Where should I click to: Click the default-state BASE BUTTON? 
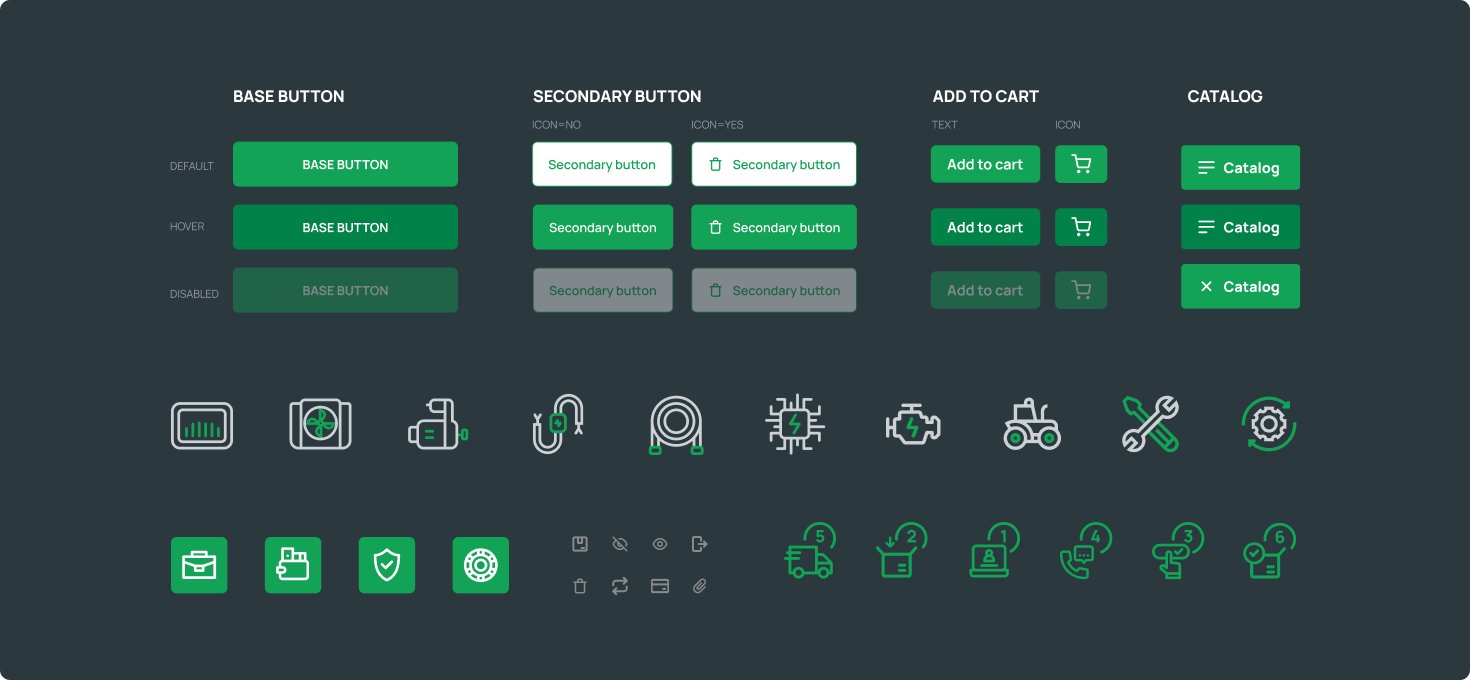pos(345,164)
